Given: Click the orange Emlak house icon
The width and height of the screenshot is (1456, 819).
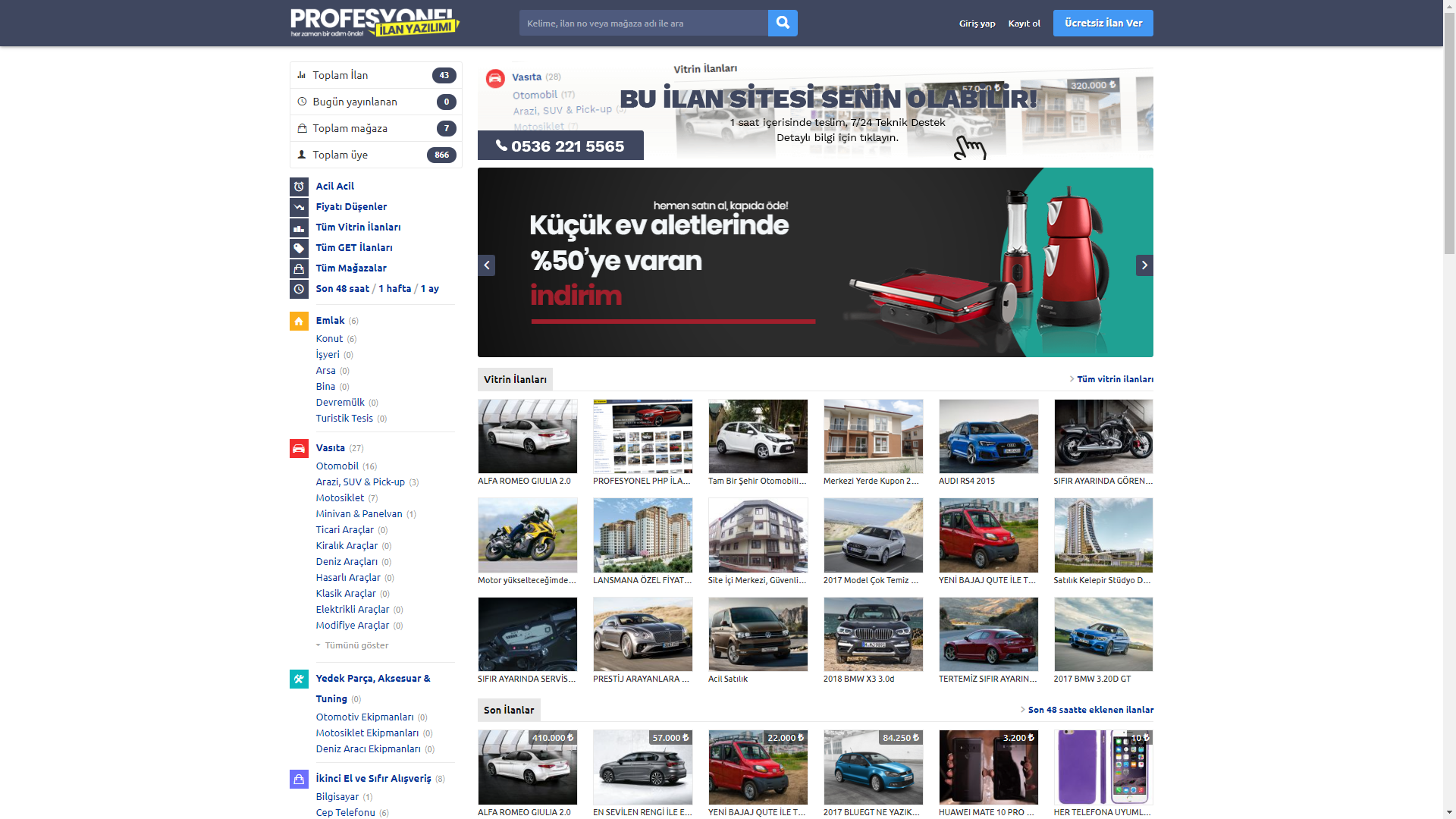Looking at the screenshot, I should 299,322.
